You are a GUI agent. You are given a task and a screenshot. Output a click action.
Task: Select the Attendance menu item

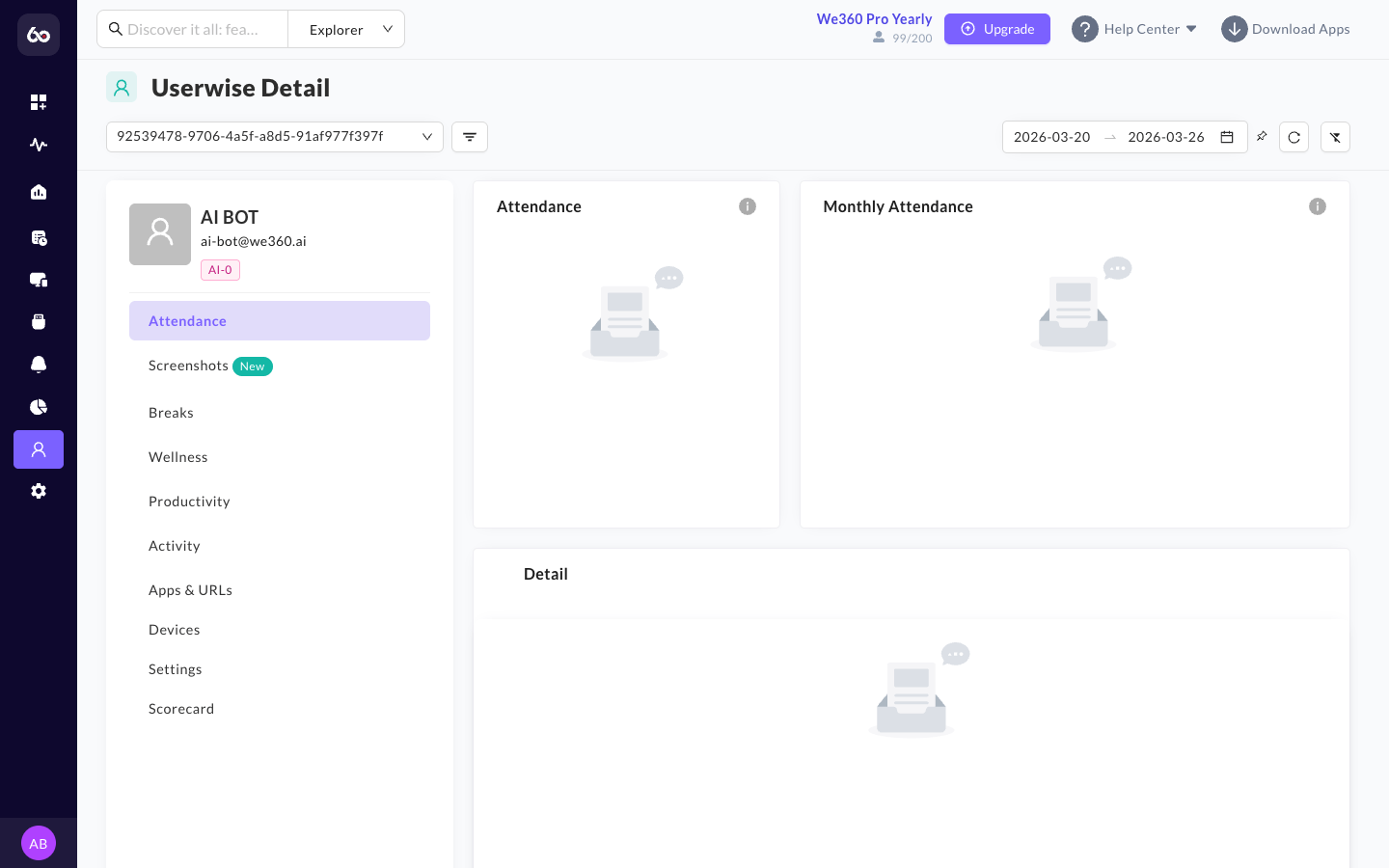coord(280,321)
